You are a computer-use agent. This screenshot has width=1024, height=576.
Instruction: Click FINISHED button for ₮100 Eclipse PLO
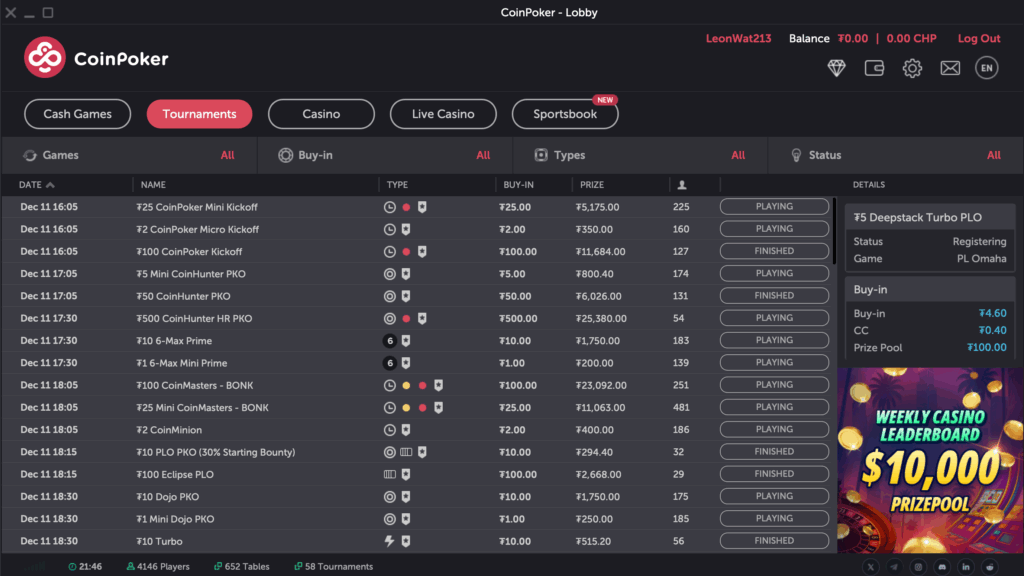774,473
